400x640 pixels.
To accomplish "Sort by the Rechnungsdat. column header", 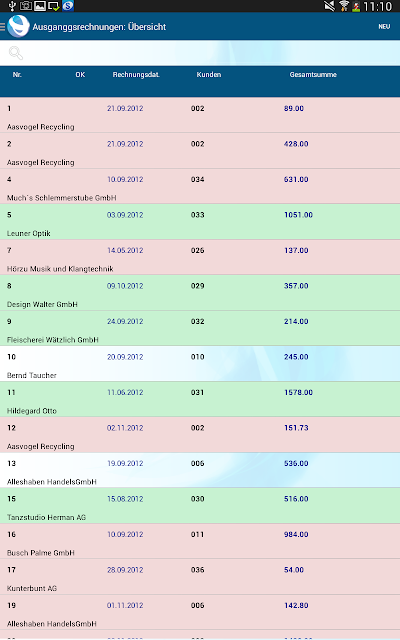I will (x=136, y=75).
